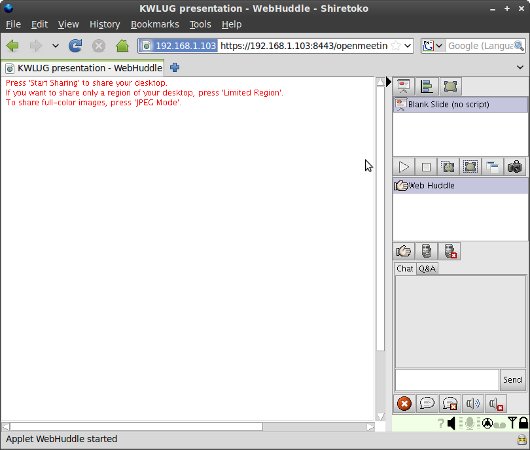Open the address bar history dropdown
The image size is (530, 450).
pyautogui.click(x=407, y=46)
